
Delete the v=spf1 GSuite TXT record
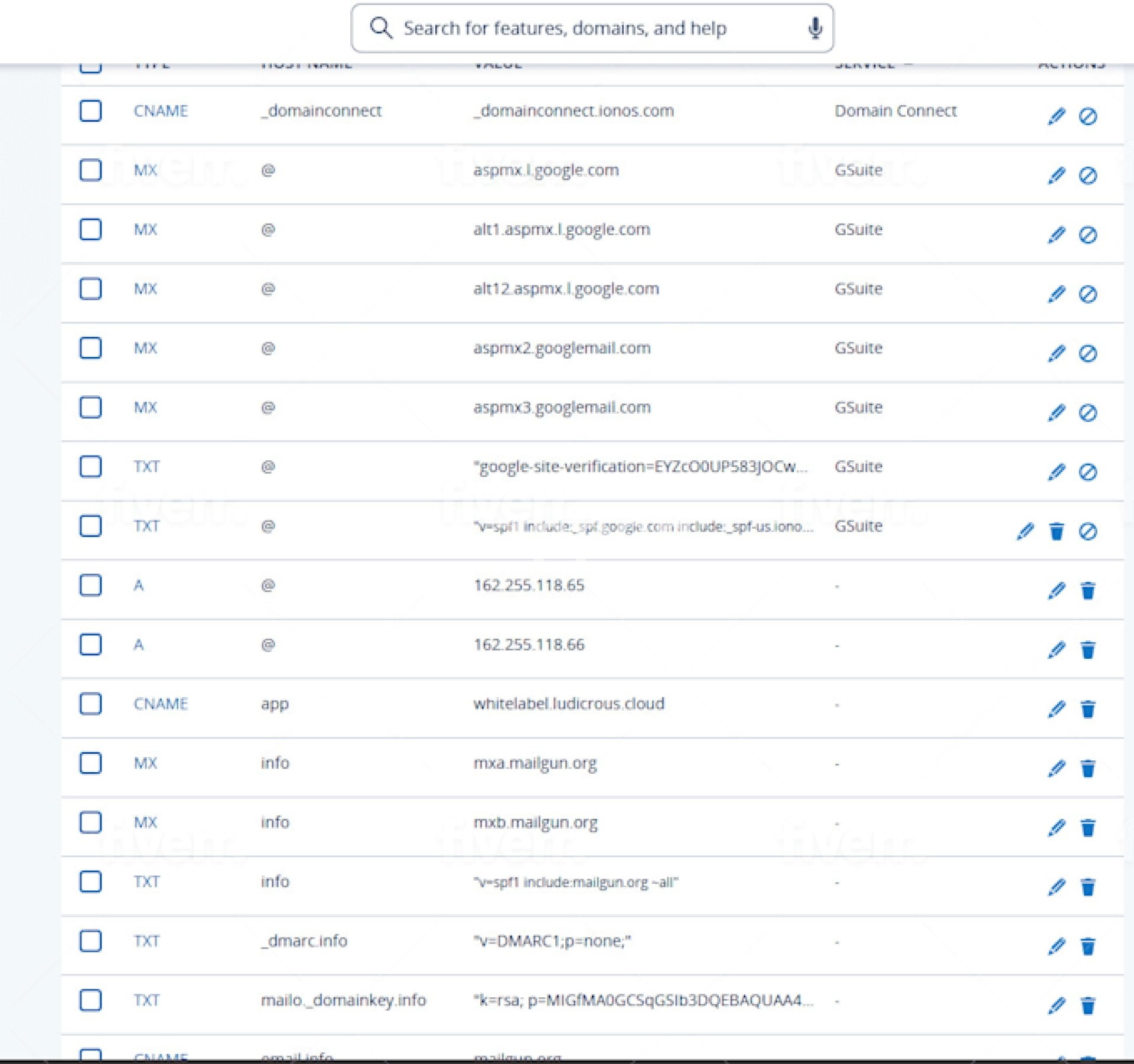tap(1057, 532)
